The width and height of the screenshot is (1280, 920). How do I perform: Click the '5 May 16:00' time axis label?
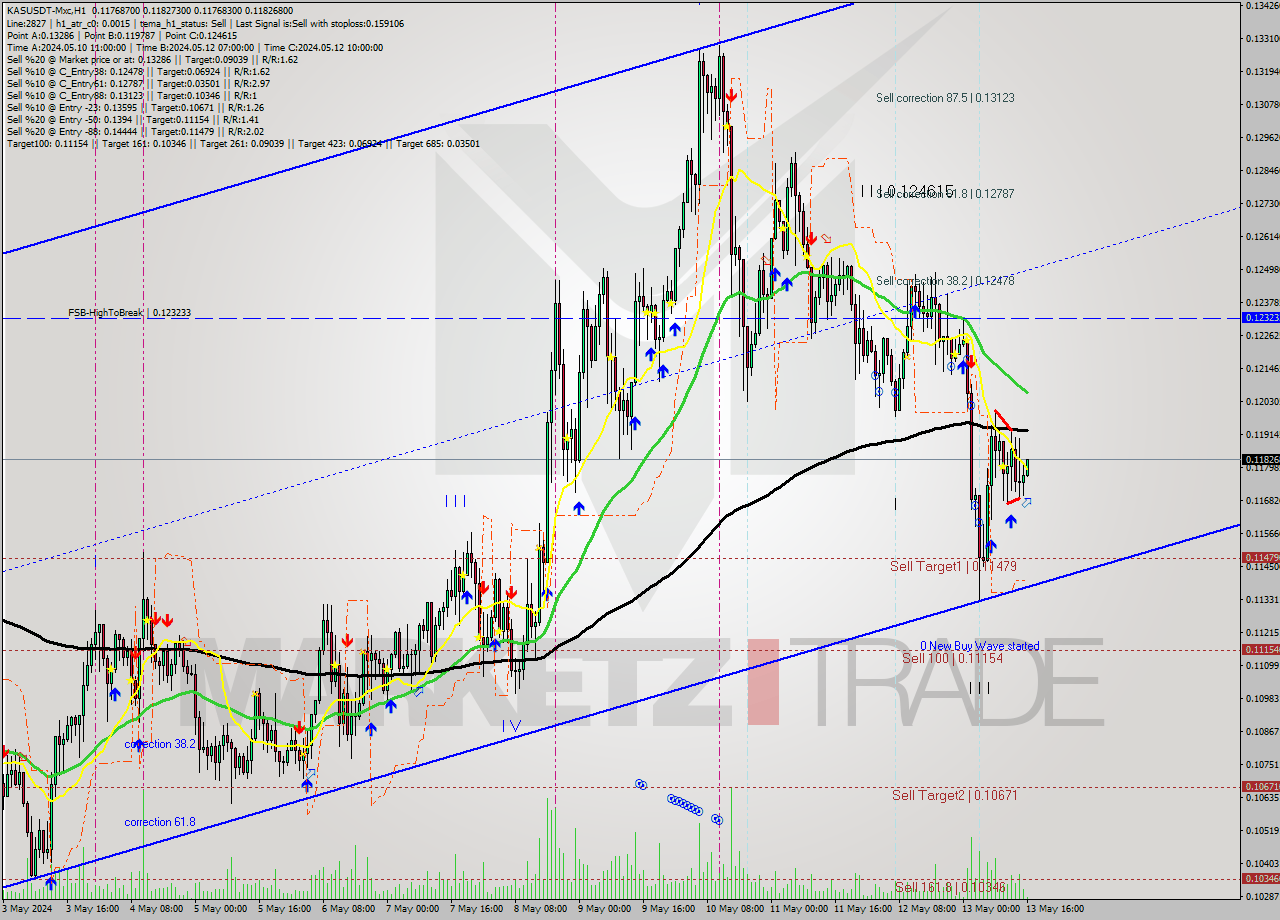286,909
